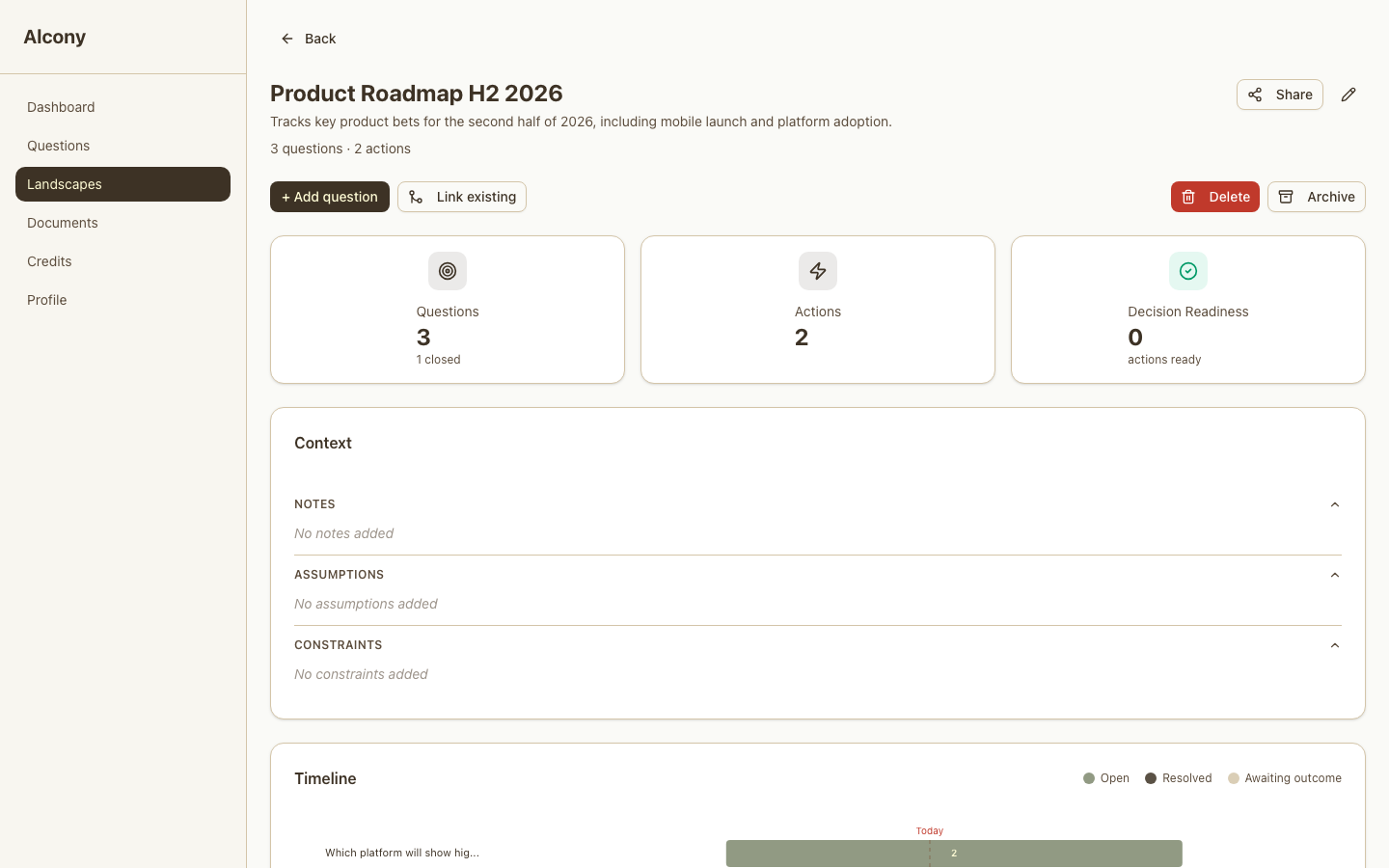
Task: Click the trash icon on Delete
Action: click(1188, 197)
